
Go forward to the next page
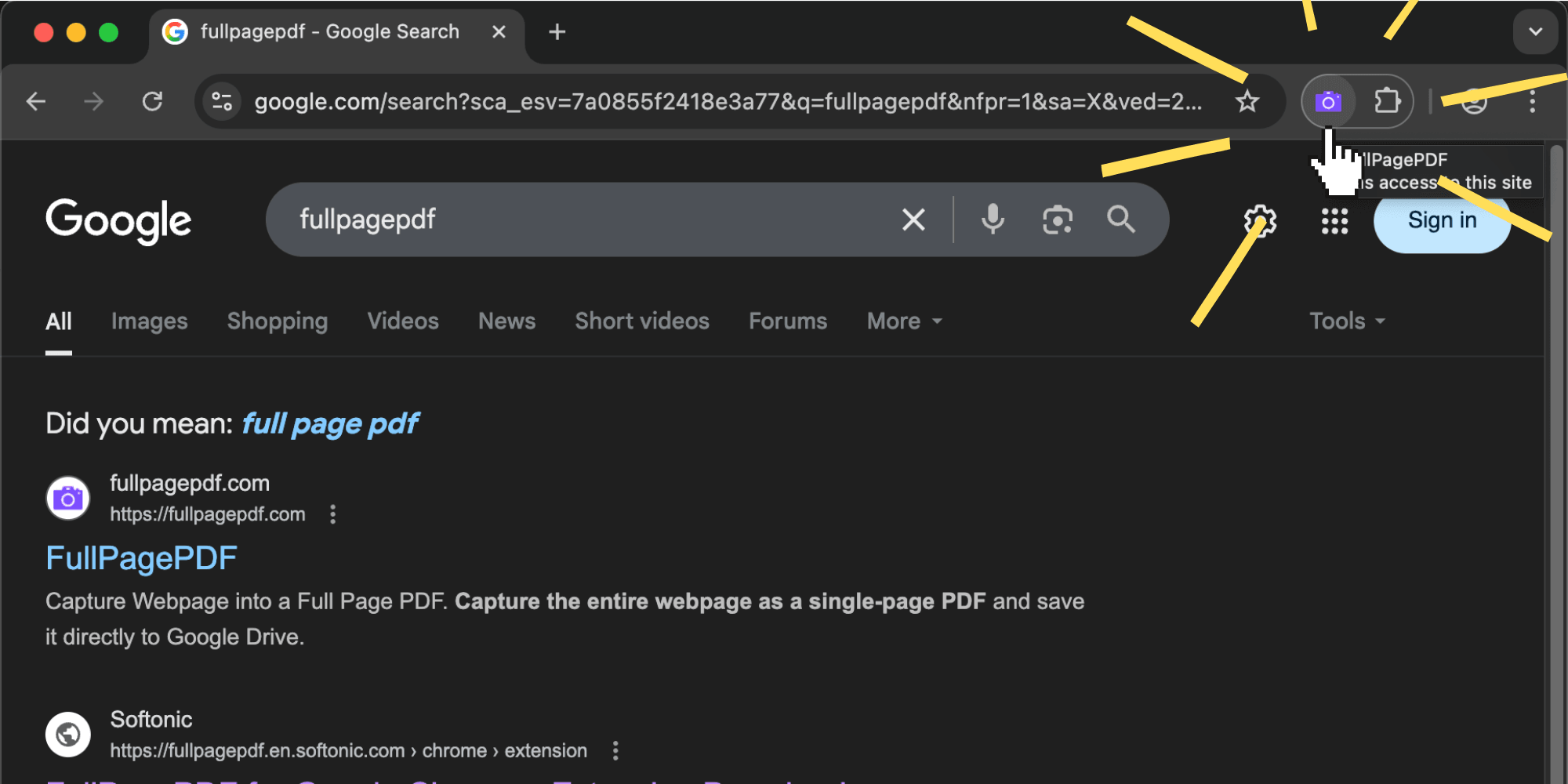pyautogui.click(x=94, y=101)
